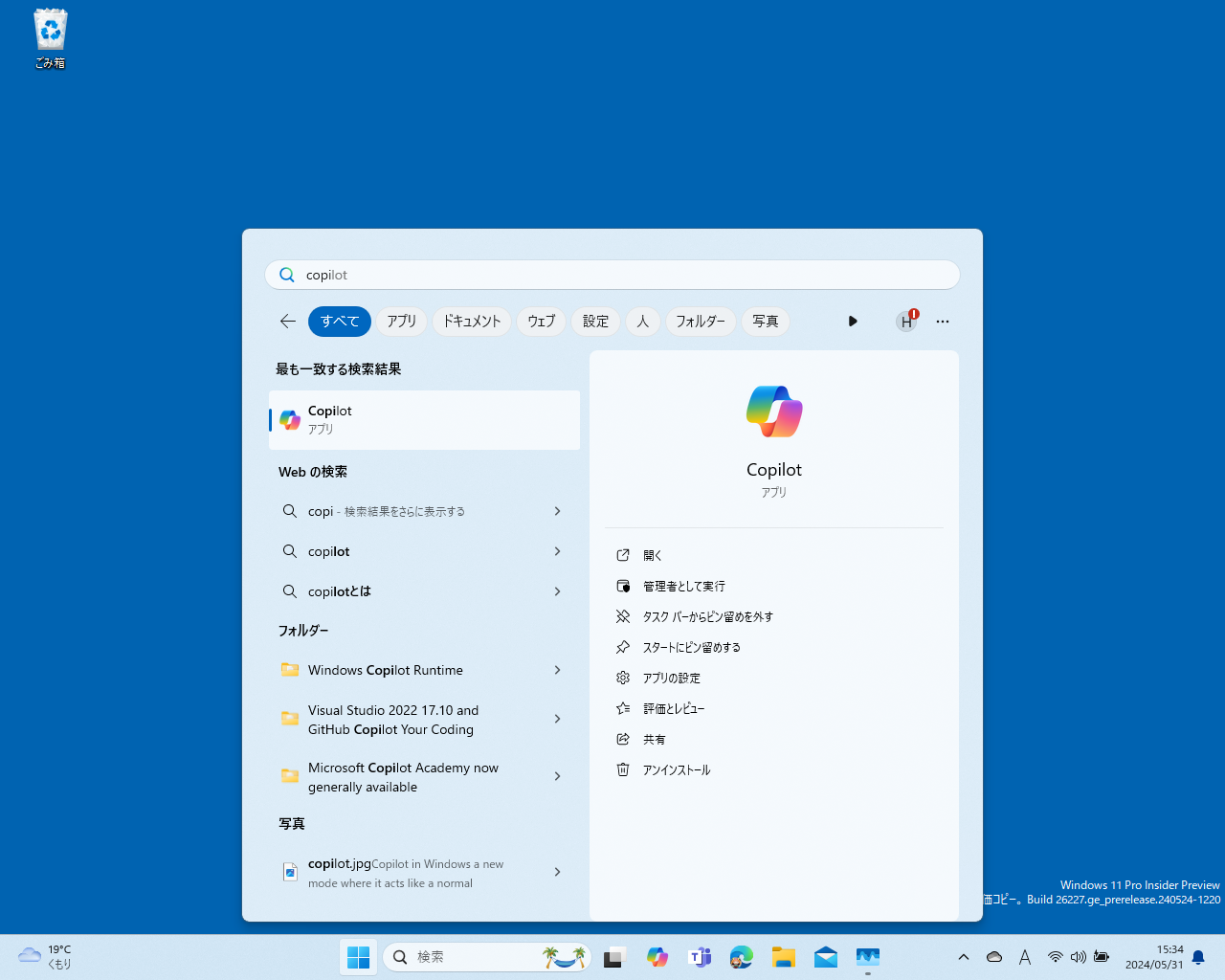Select スタートにピン留めする
The width and height of the screenshot is (1225, 980).
(774, 647)
